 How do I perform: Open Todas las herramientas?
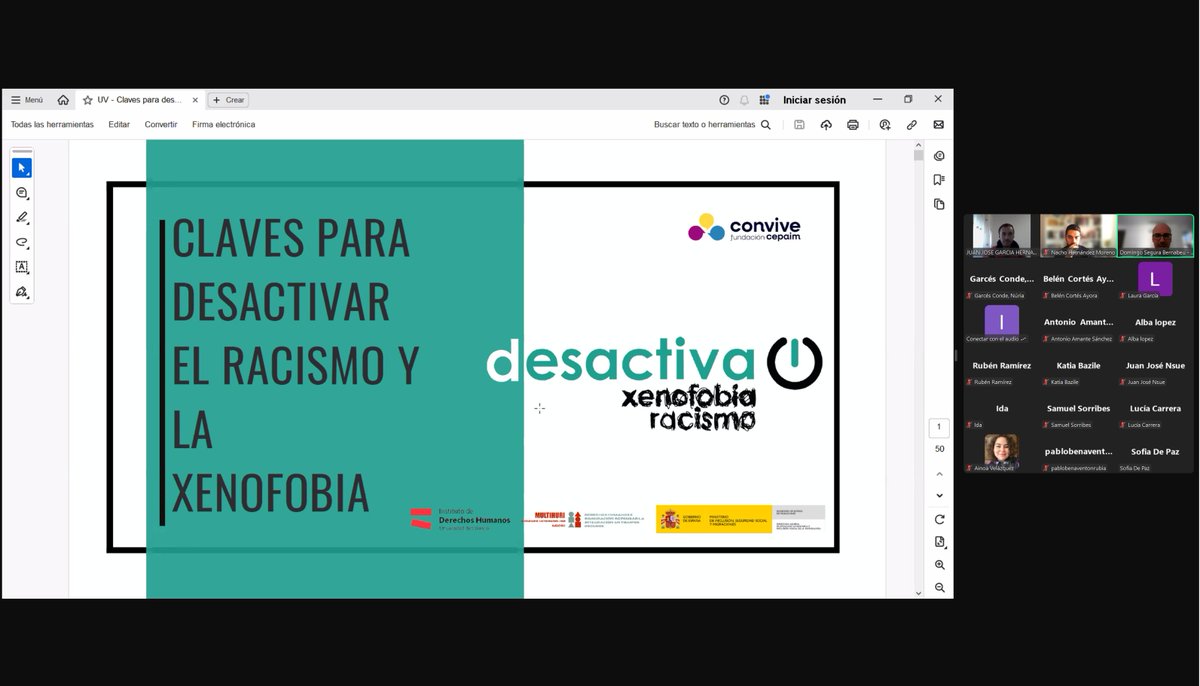[x=52, y=125]
